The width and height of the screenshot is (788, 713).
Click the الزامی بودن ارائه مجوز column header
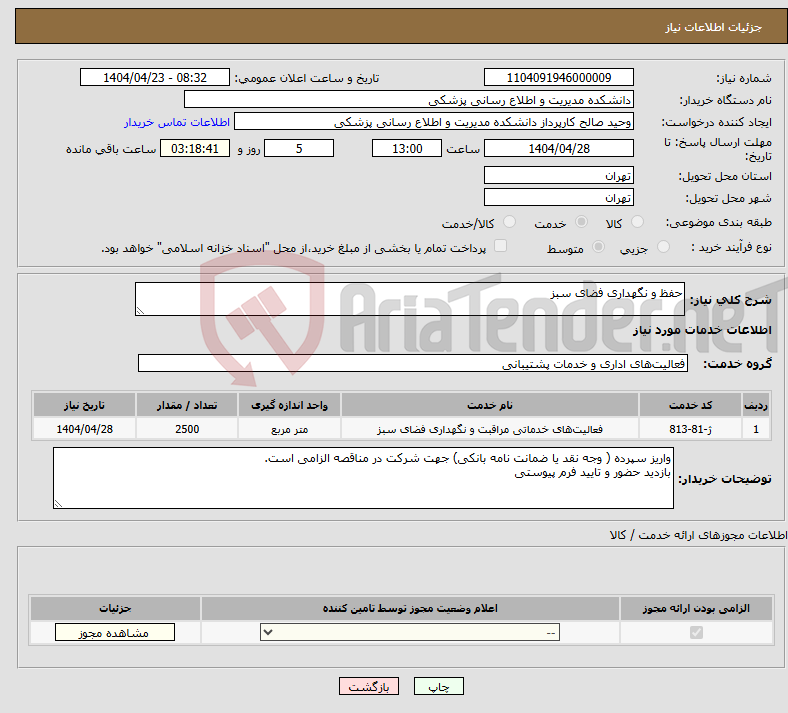click(696, 608)
